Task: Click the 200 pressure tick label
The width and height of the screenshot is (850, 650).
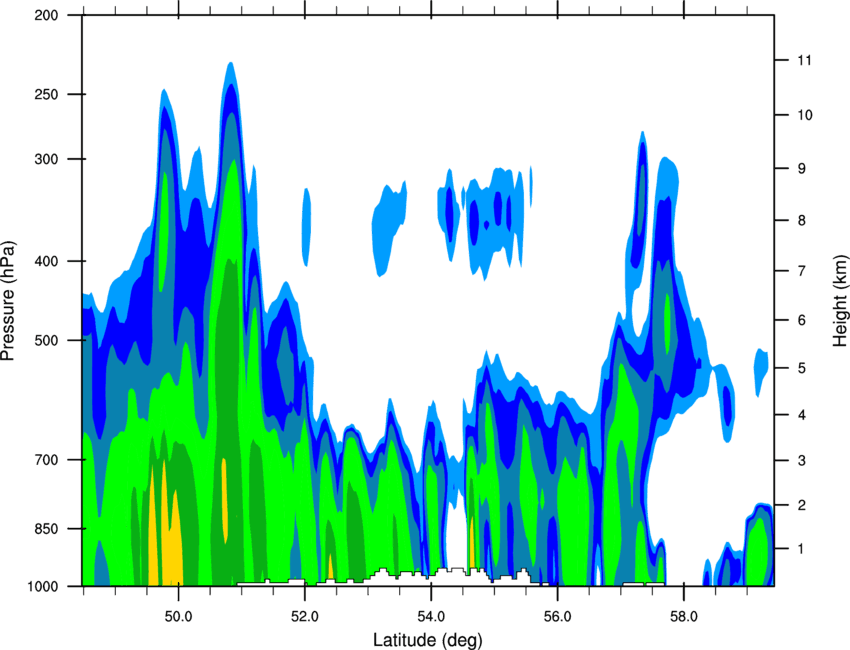Action: pos(46,16)
